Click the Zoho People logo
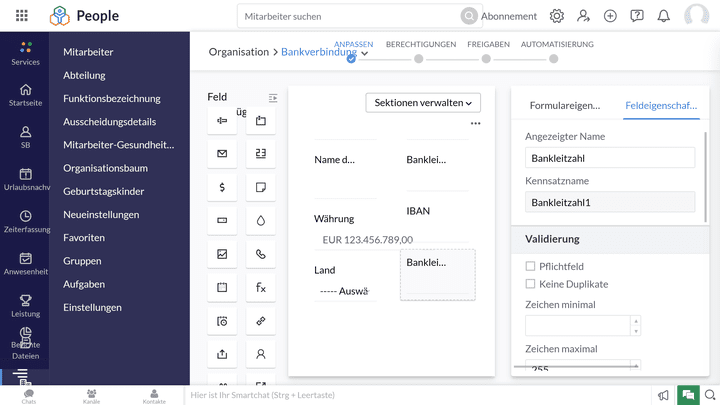Screen dimensions: 720x405 (59, 16)
